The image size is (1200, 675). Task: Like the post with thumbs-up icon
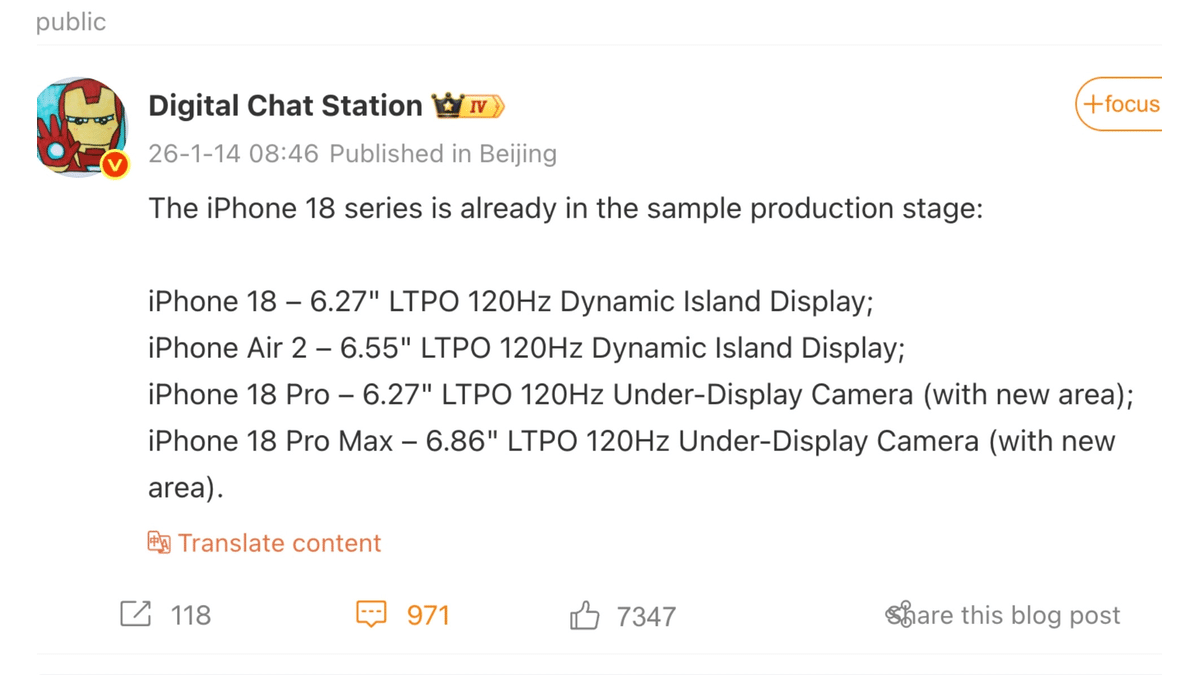(584, 615)
